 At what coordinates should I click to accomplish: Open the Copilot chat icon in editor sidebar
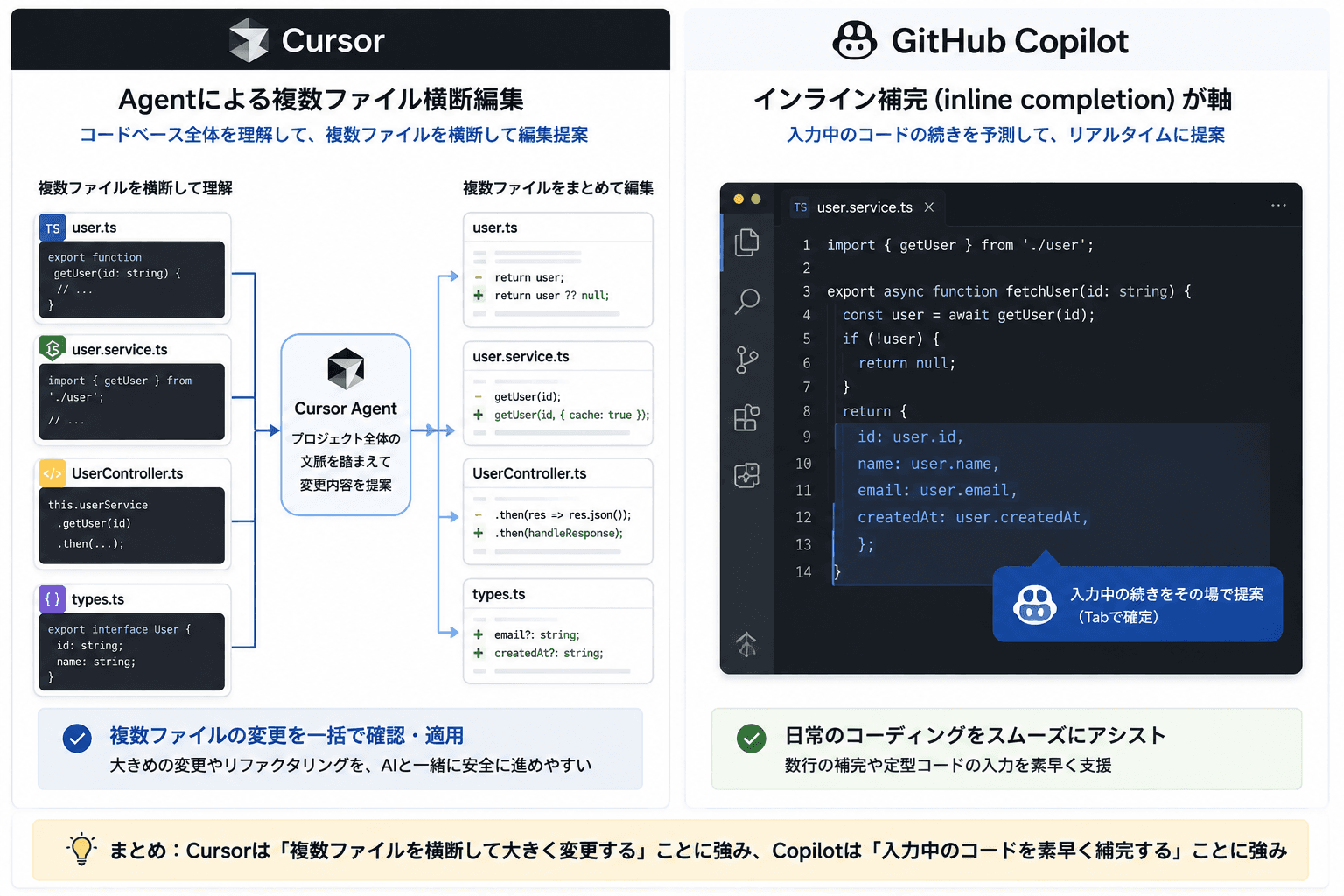[x=746, y=475]
